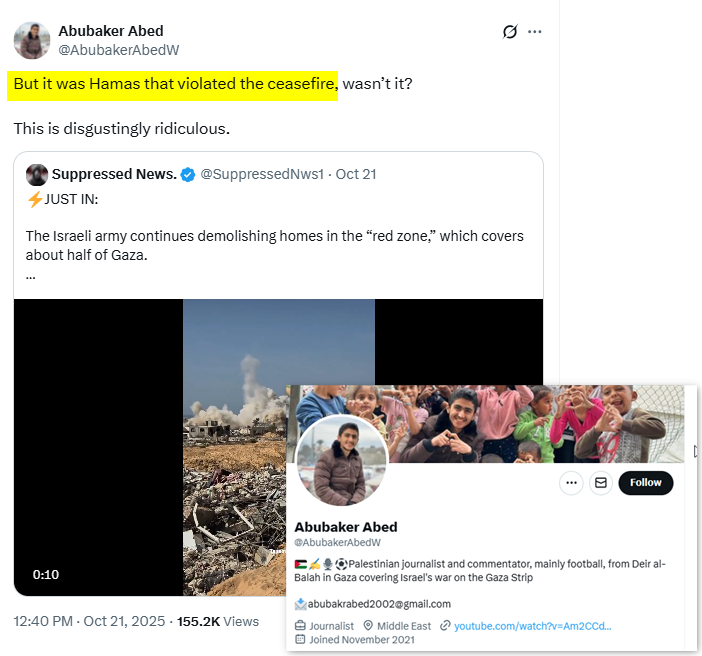Click Abubaker Abed's avatar on the tweet
Screen dimensions: 702x656
pos(32,40)
